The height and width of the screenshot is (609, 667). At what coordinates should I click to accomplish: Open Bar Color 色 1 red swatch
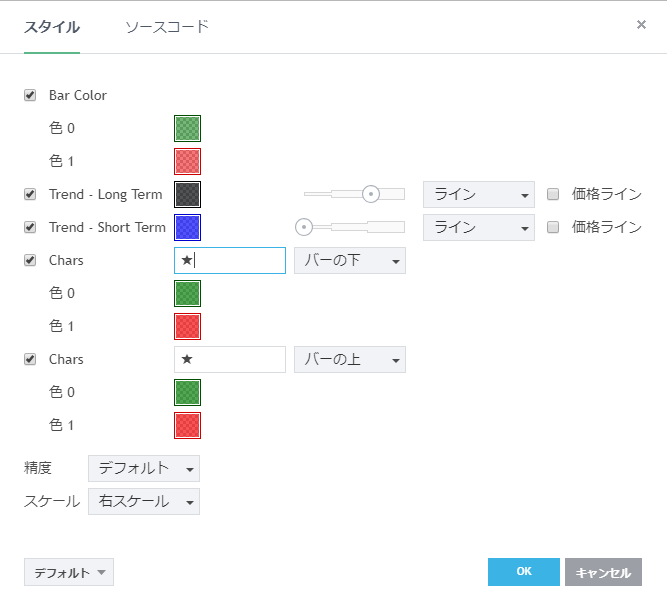(x=187, y=161)
